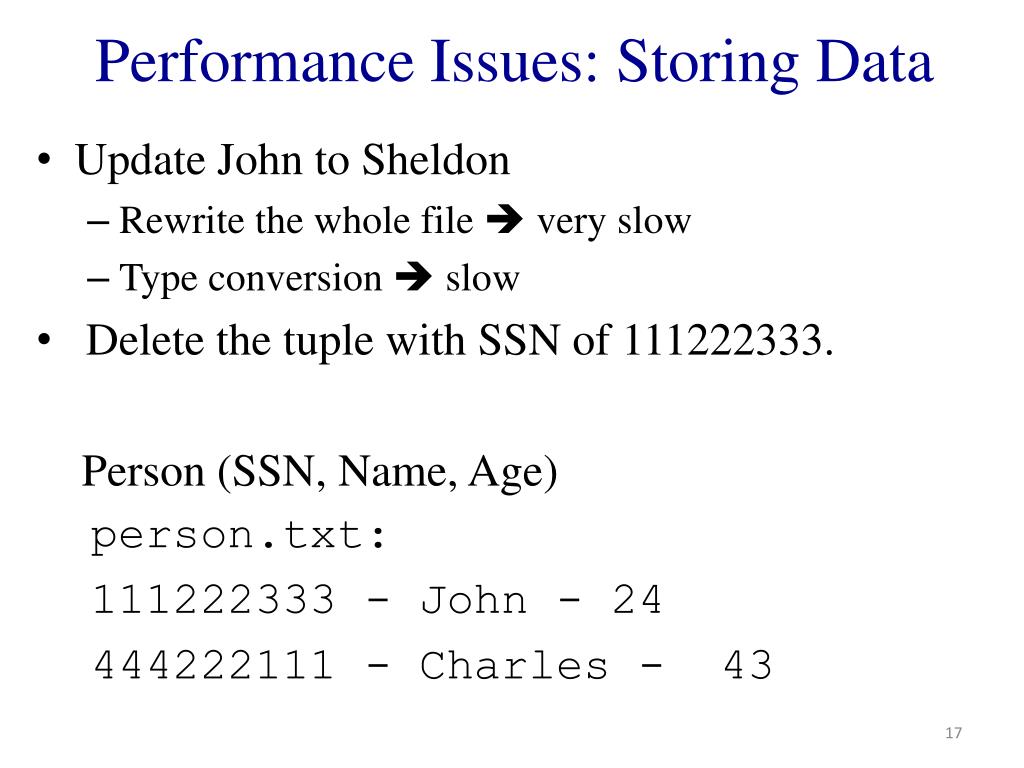Click the age value 43
1024x768 pixels.
coord(747,665)
